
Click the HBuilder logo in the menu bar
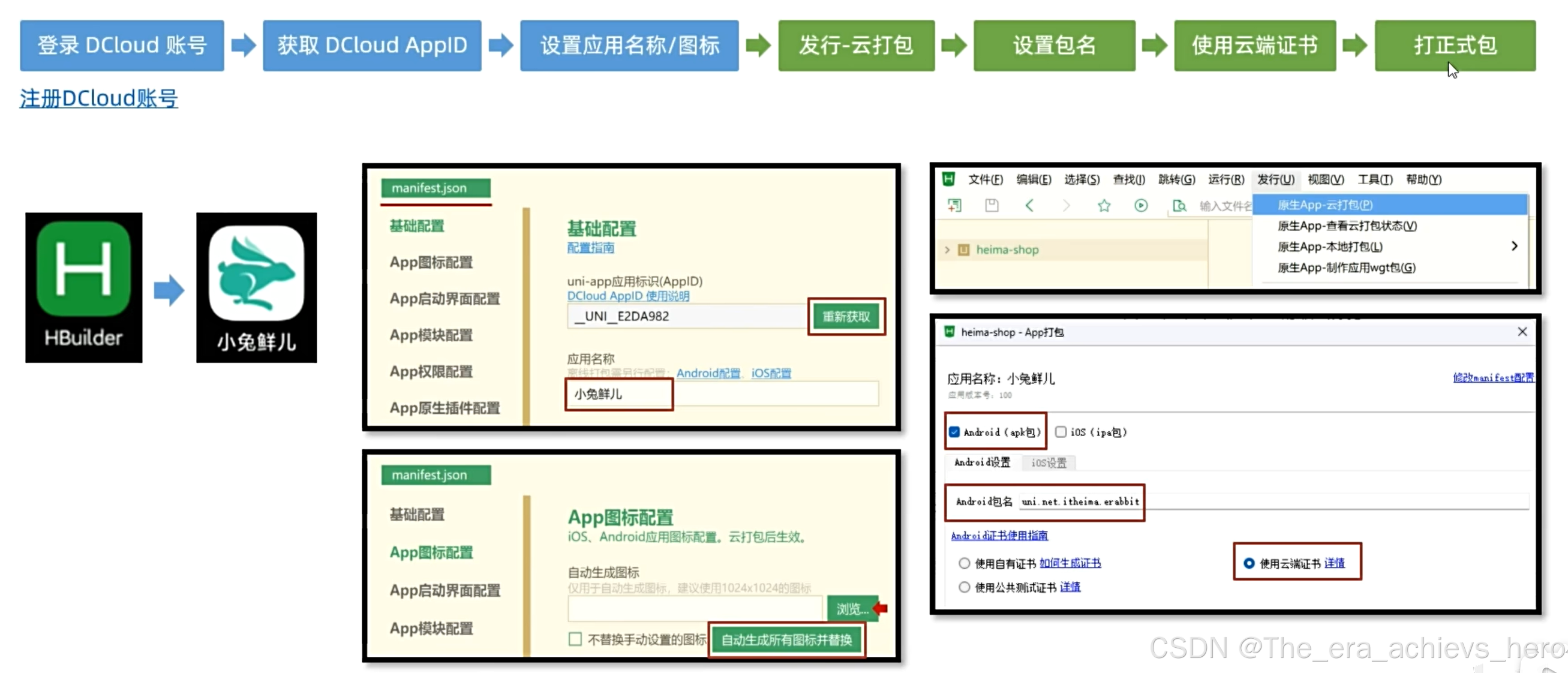click(948, 179)
